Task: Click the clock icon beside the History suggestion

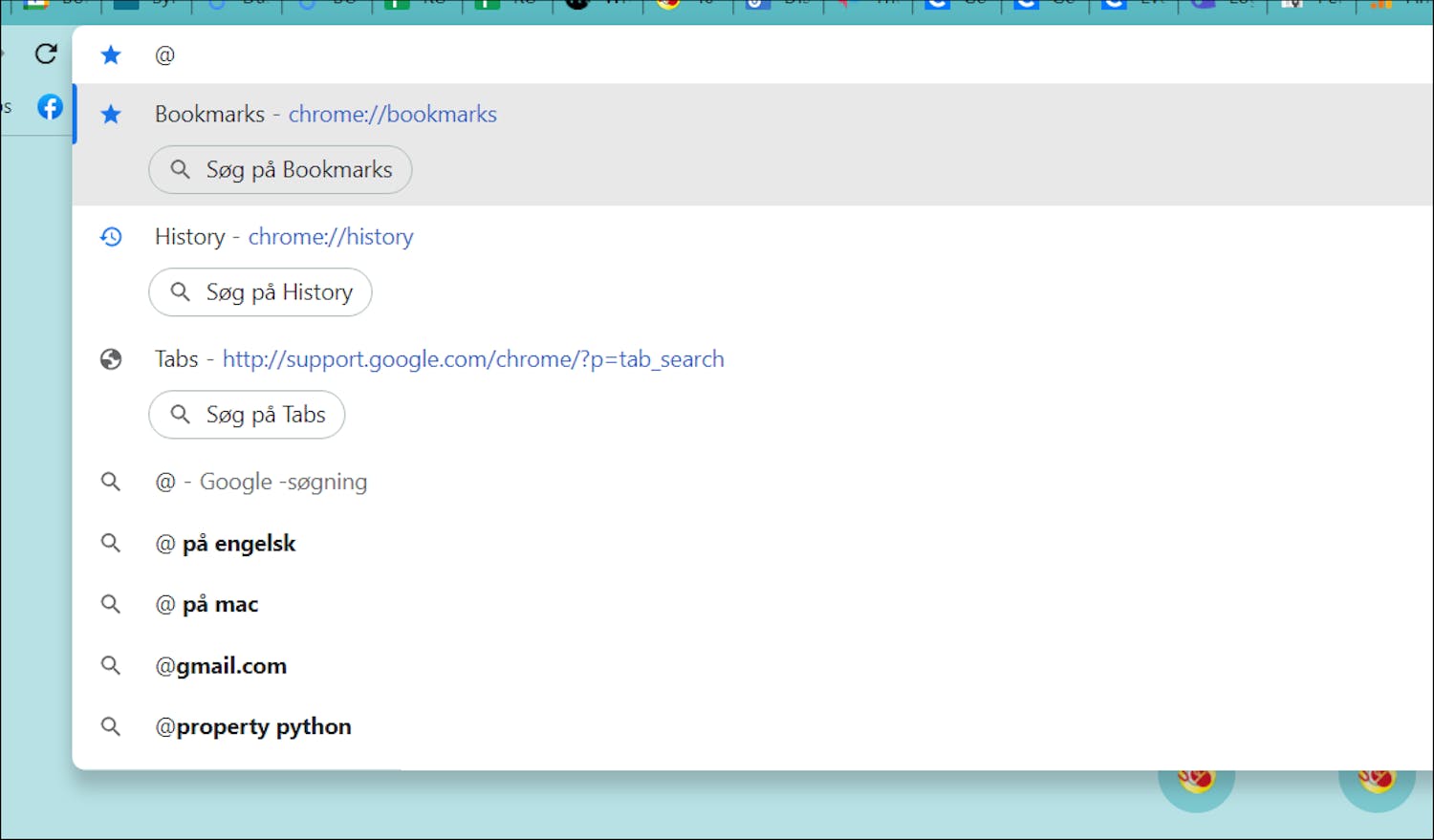Action: tap(111, 237)
